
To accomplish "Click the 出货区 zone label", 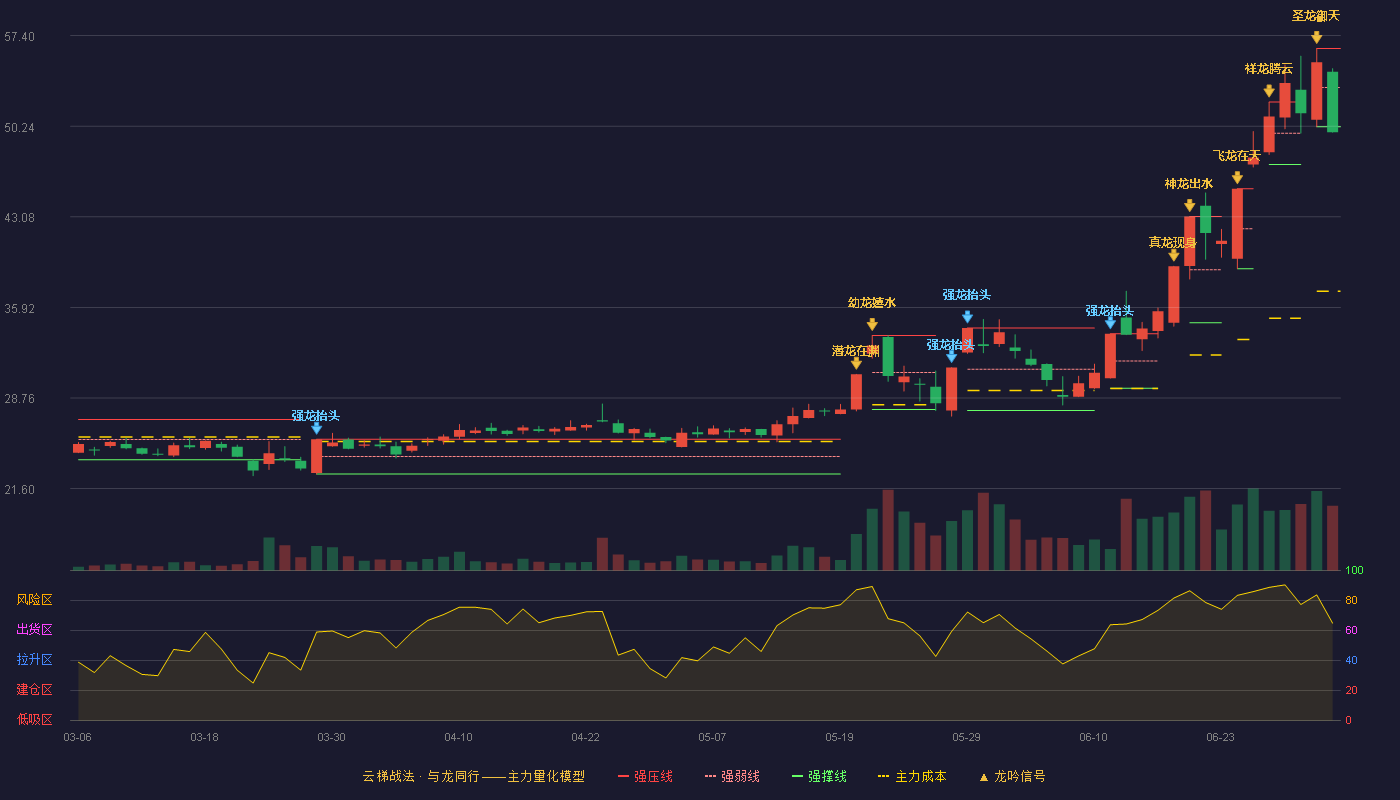I will 34,630.
